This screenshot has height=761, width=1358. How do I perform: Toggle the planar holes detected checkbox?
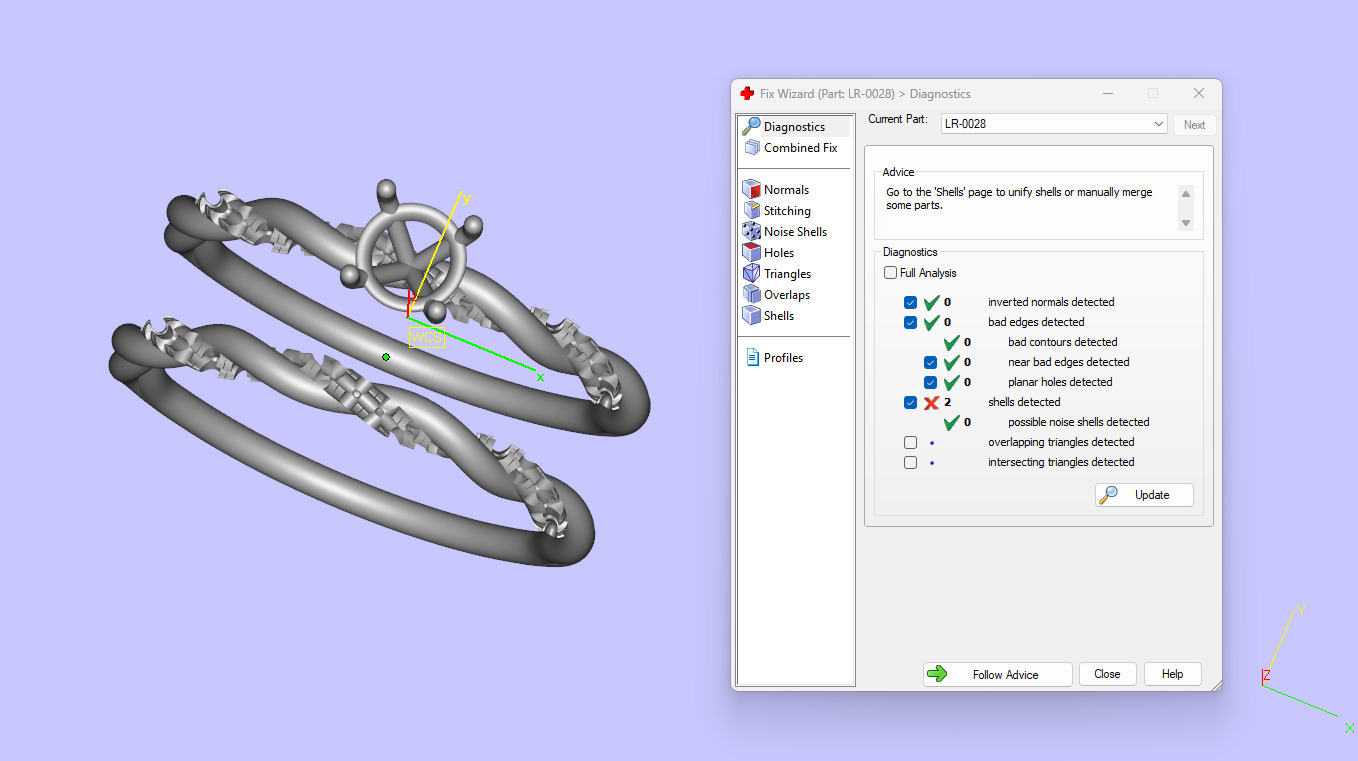coord(930,382)
